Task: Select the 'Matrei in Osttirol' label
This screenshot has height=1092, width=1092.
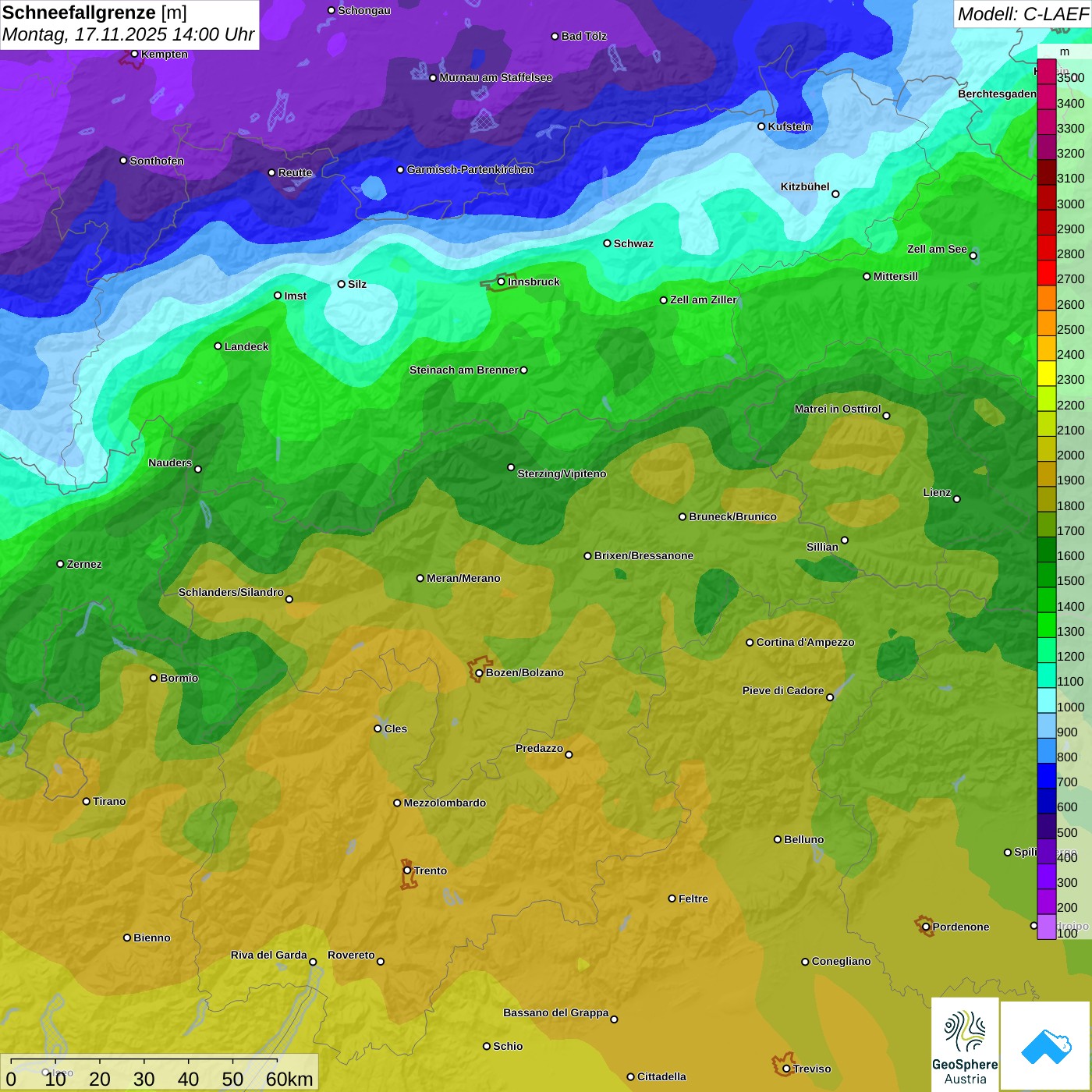Action: (838, 409)
